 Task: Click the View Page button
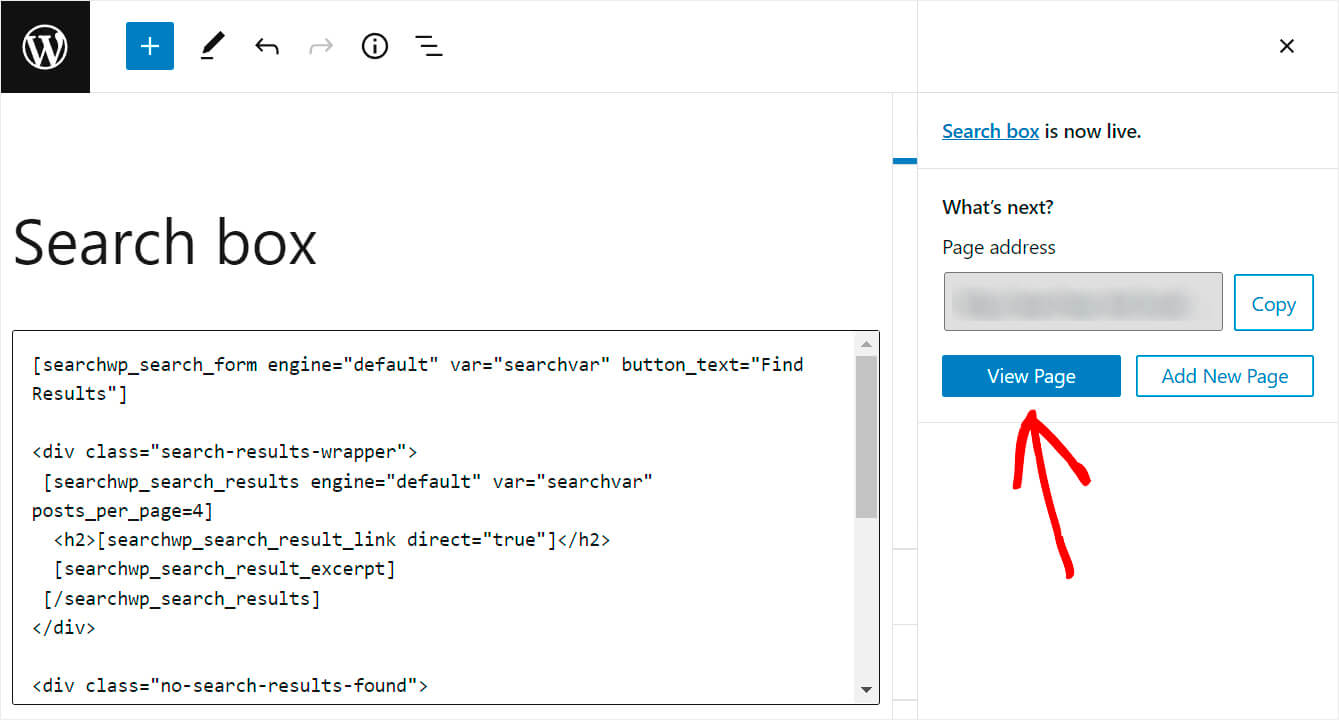[x=1031, y=376]
